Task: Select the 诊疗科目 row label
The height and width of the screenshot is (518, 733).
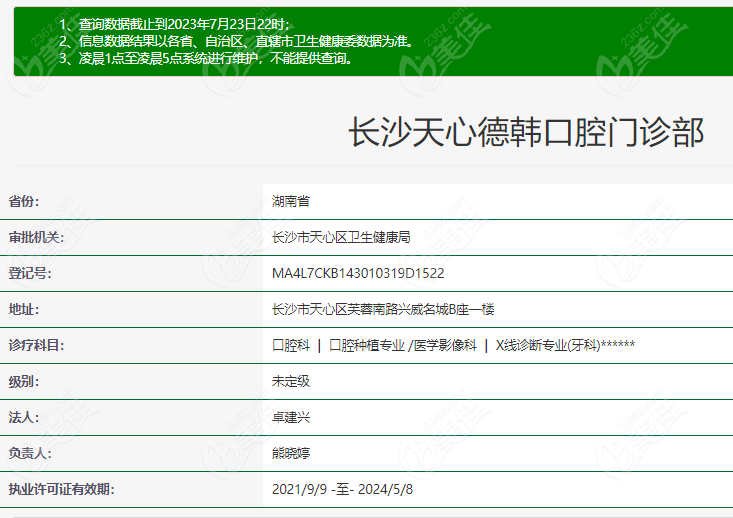Action: click(36, 345)
